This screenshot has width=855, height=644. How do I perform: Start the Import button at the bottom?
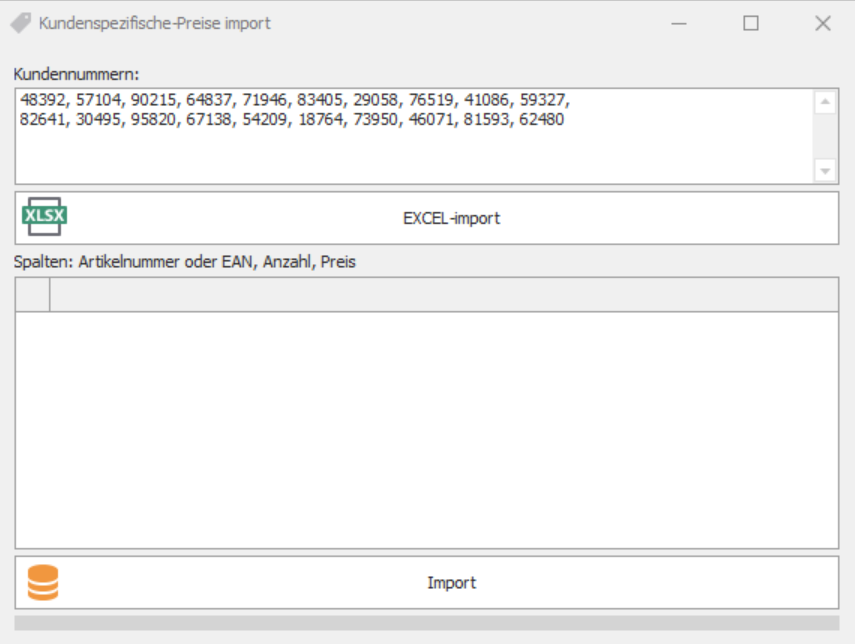(x=451, y=583)
